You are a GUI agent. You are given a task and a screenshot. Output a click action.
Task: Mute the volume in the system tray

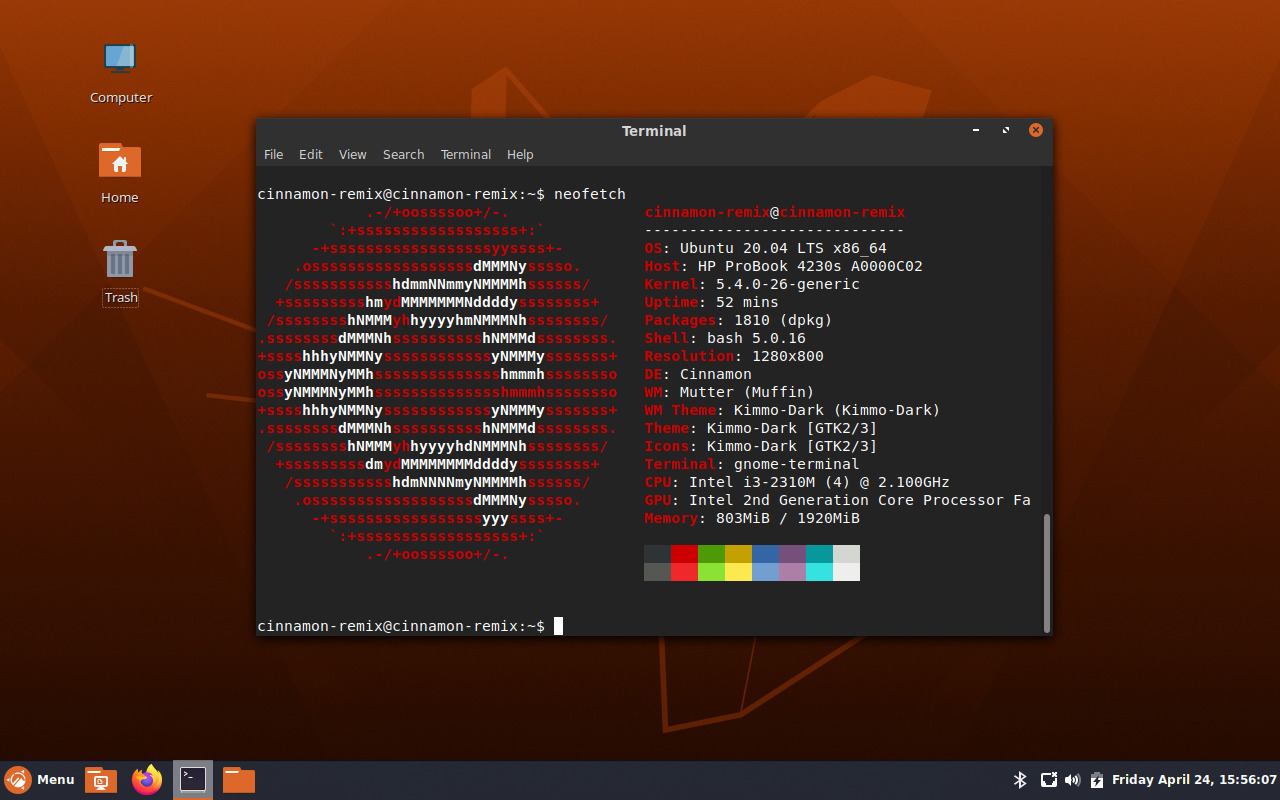(x=1072, y=779)
